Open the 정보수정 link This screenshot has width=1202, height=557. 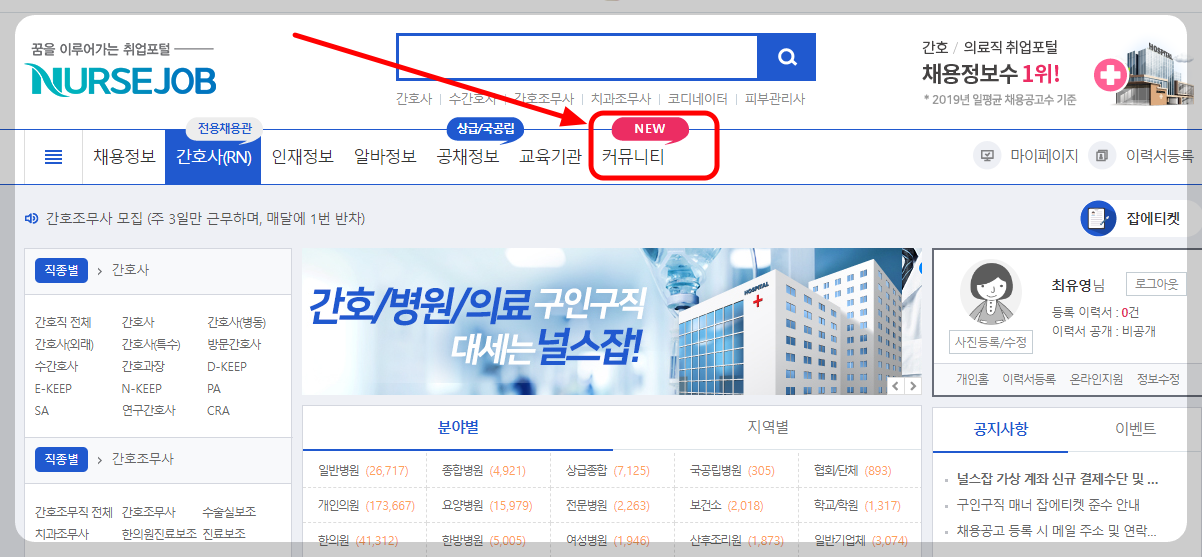pos(1158,379)
